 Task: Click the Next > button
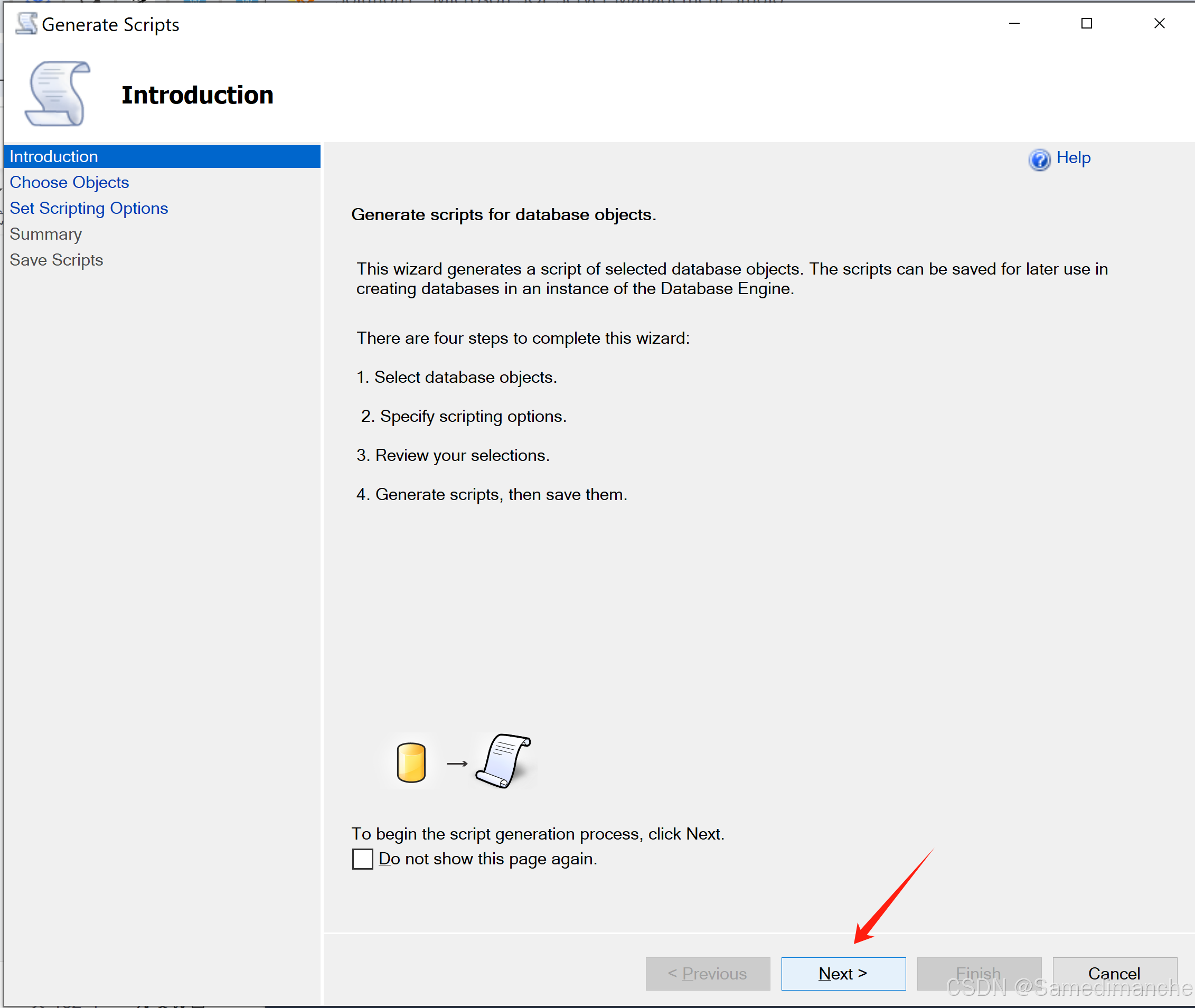(843, 974)
